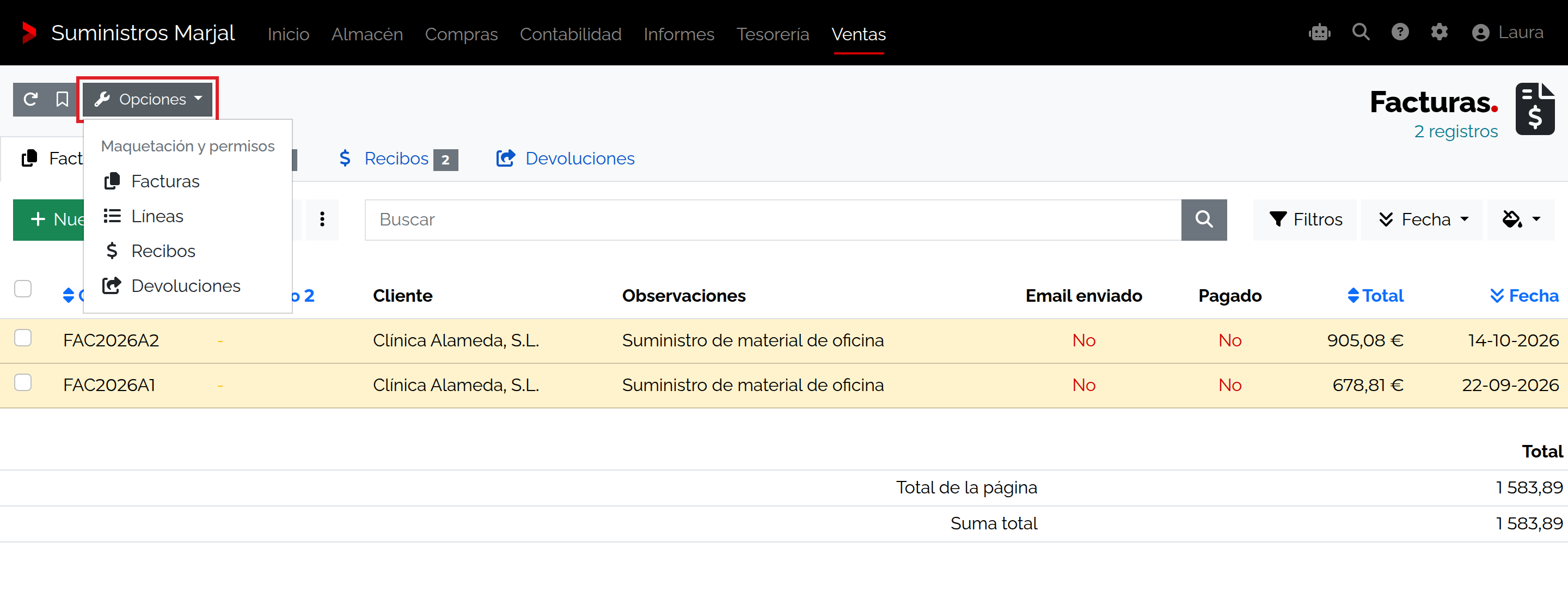Open invoice FAC2026A1
Image resolution: width=1568 pixels, height=610 pixels.
[109, 385]
